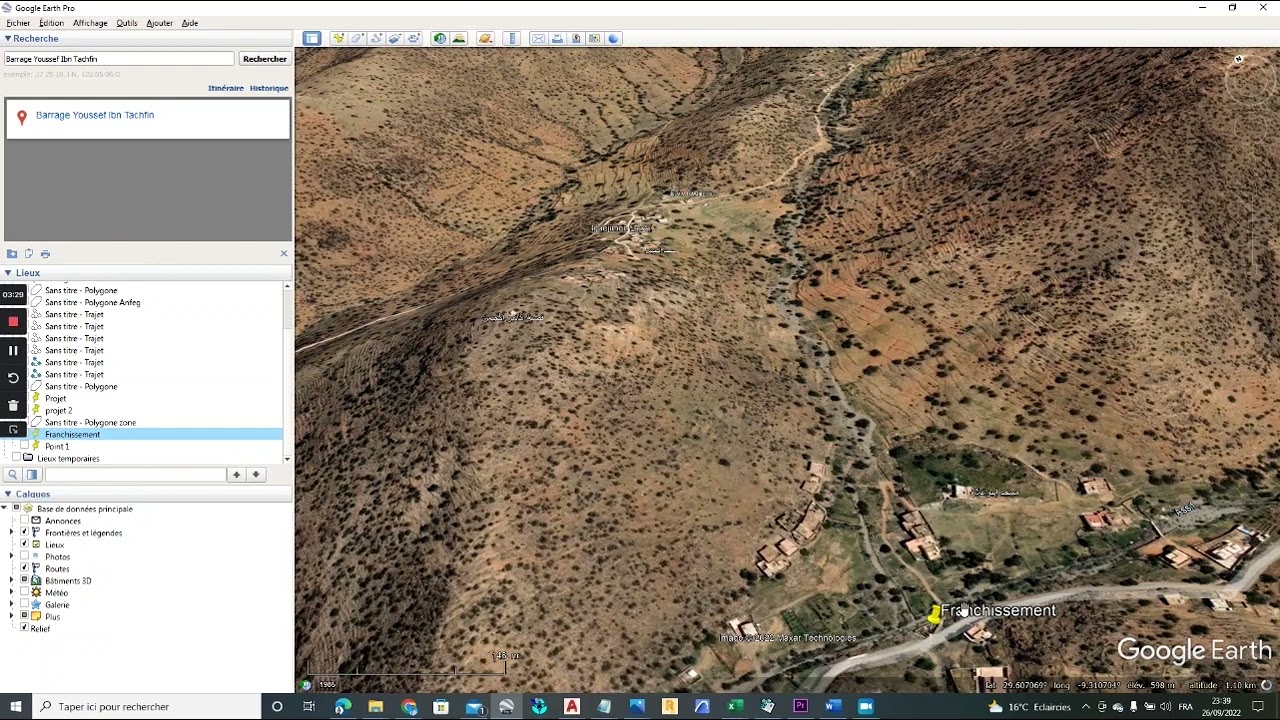The width and height of the screenshot is (1280, 720).
Task: Toggle sunlight across the landscape icon
Action: tap(459, 38)
